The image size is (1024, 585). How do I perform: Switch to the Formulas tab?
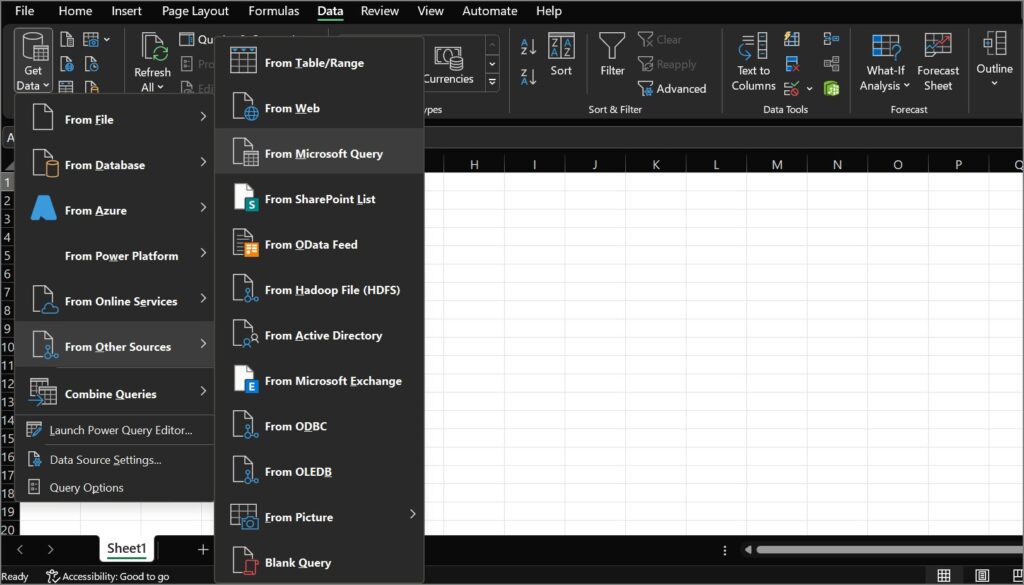point(274,11)
